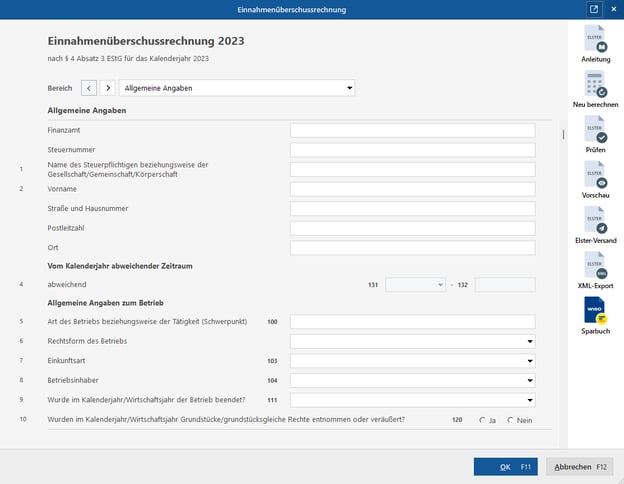Open the Bereich 'Allgemeine Angaben' dropdown
This screenshot has width=624, height=484.
tap(237, 88)
